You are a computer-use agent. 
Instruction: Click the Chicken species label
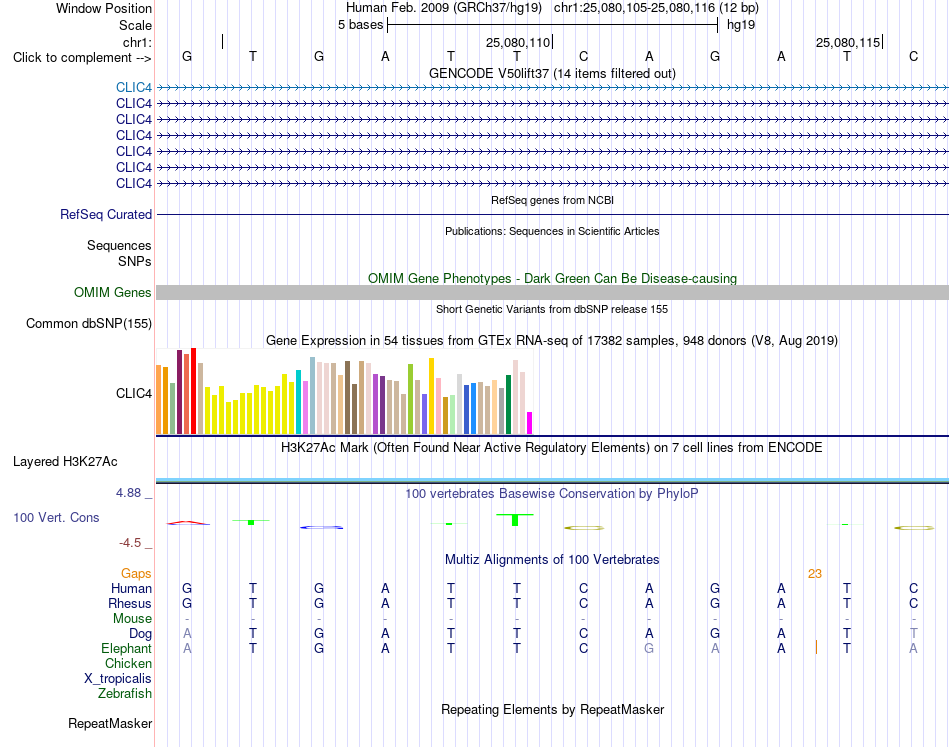coord(128,663)
